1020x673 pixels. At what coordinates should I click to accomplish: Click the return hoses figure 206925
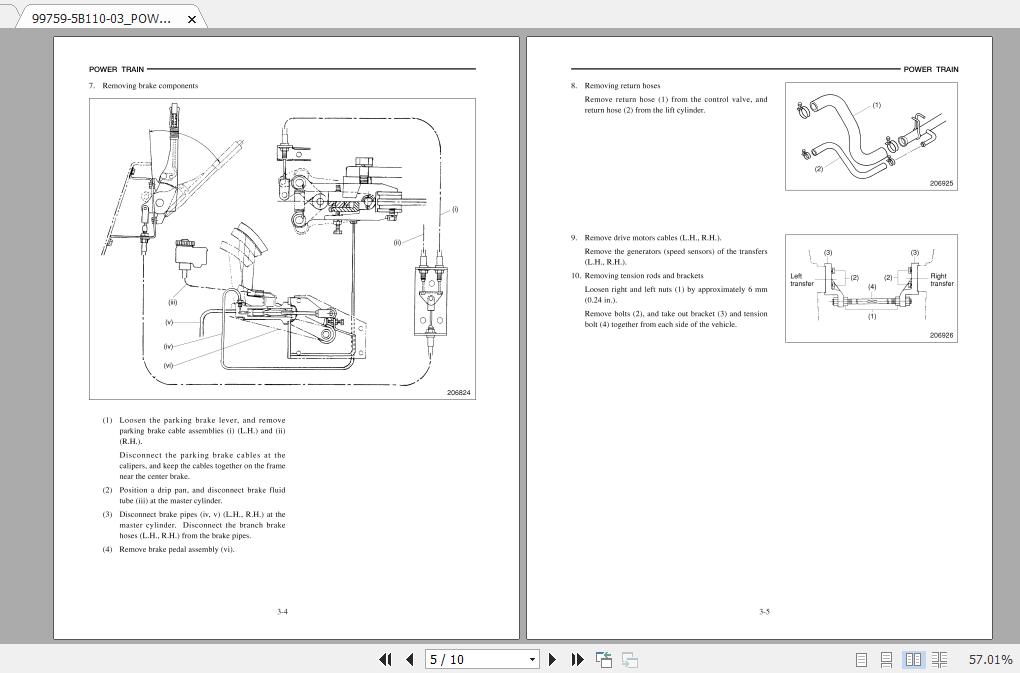pyautogui.click(x=870, y=137)
